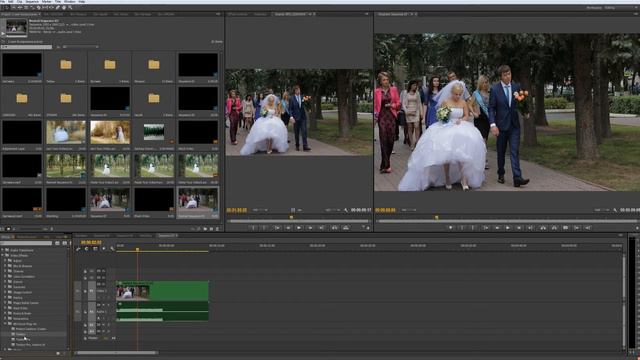
Task: Open Program monitor panel flyout menu
Action: tap(636, 14)
